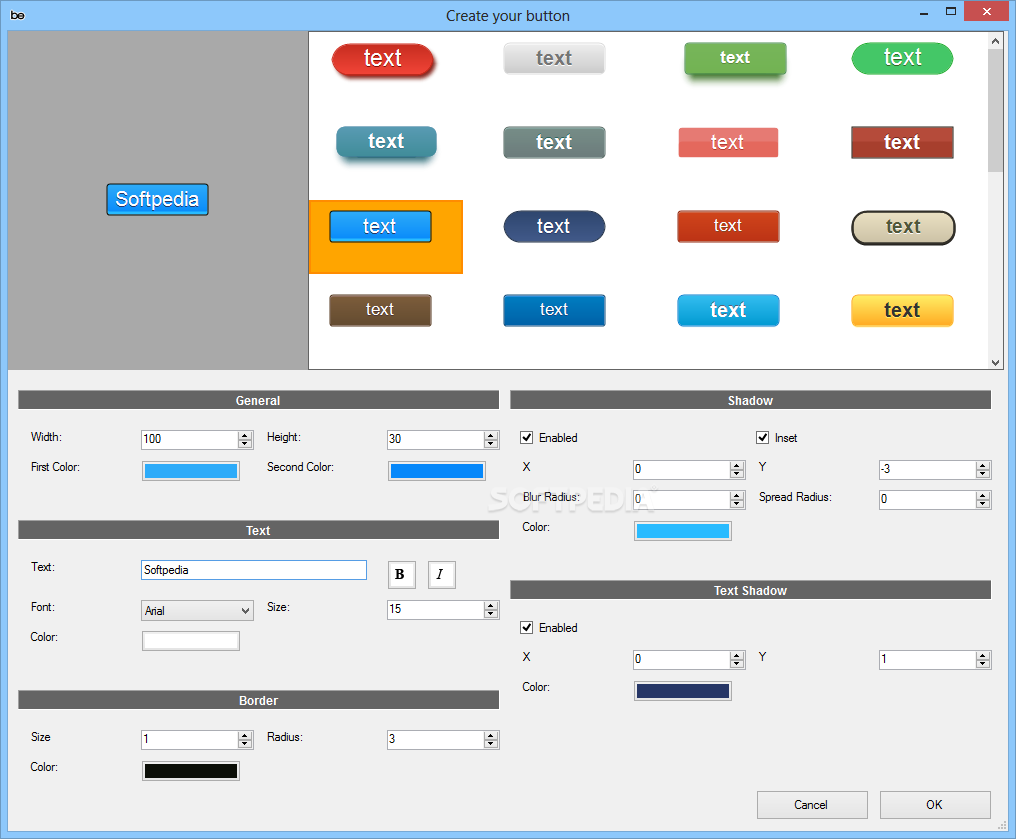Screen dimensions: 1016x839
Task: Choose the yellow gradient button template
Action: tap(902, 310)
